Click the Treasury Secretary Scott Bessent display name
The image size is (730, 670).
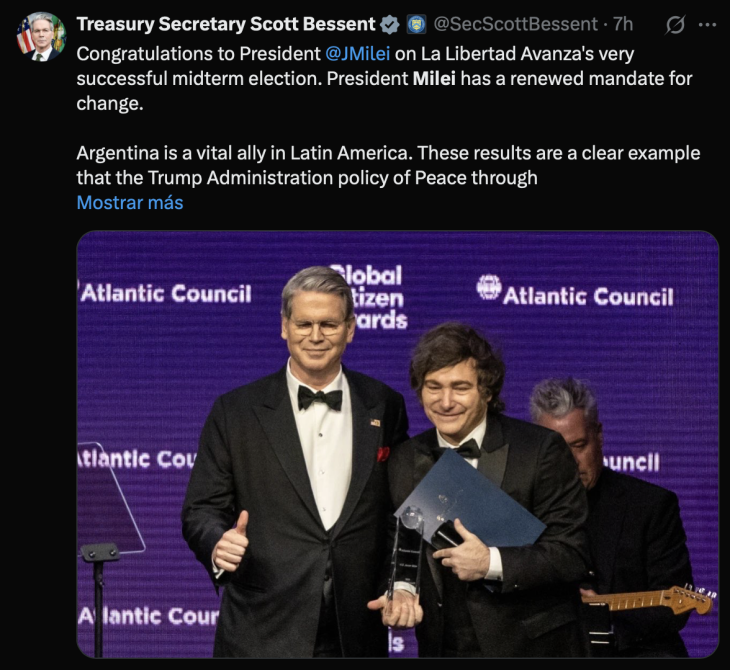pyautogui.click(x=226, y=24)
